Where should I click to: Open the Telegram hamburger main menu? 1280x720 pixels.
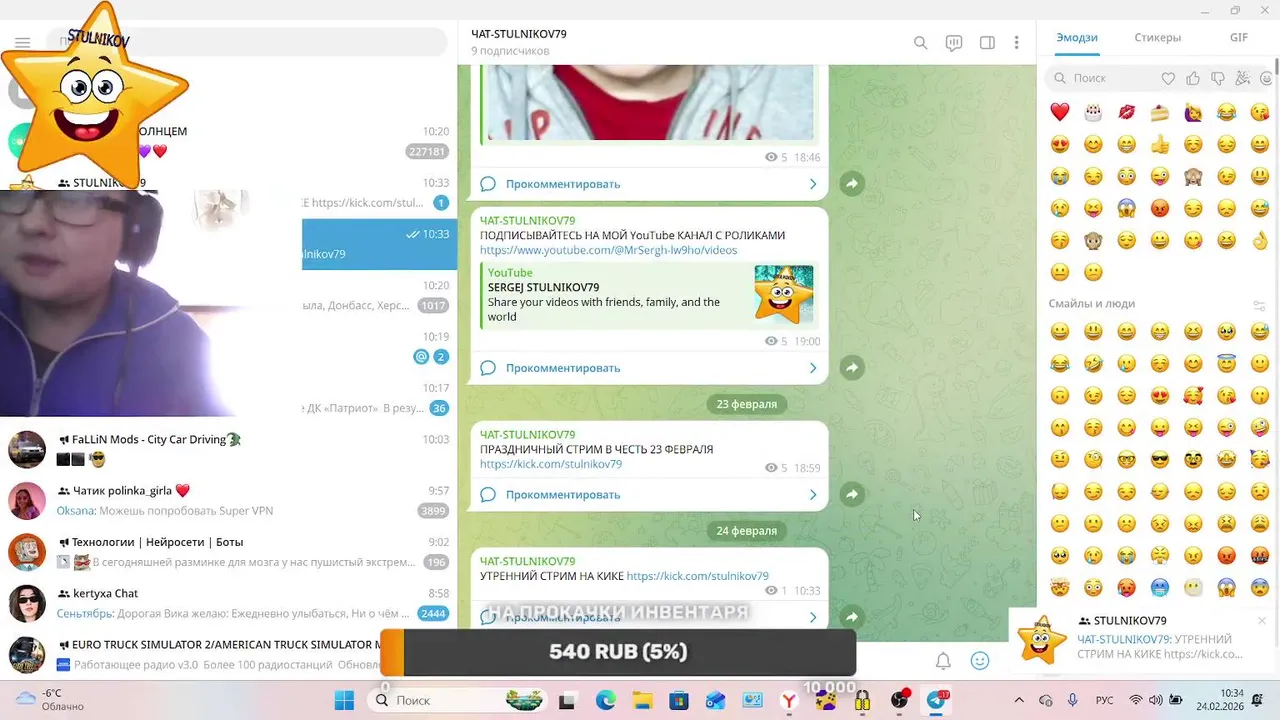click(22, 43)
